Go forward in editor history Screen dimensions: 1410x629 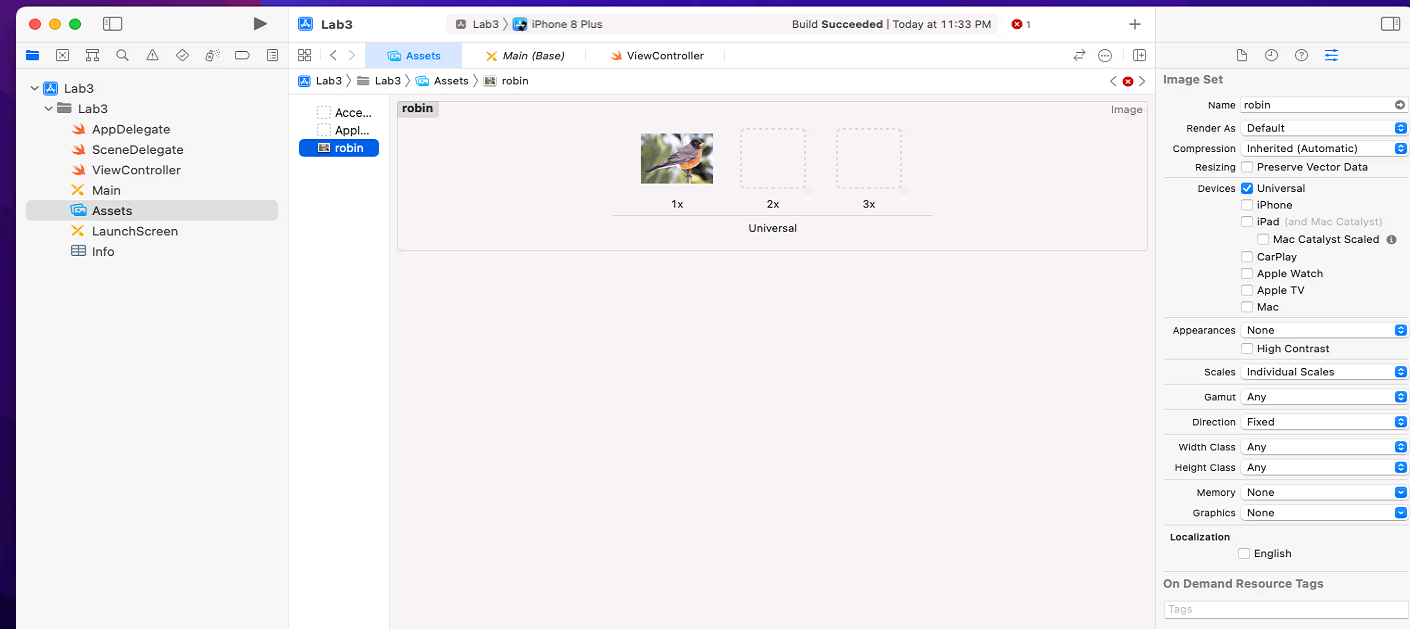(x=352, y=55)
